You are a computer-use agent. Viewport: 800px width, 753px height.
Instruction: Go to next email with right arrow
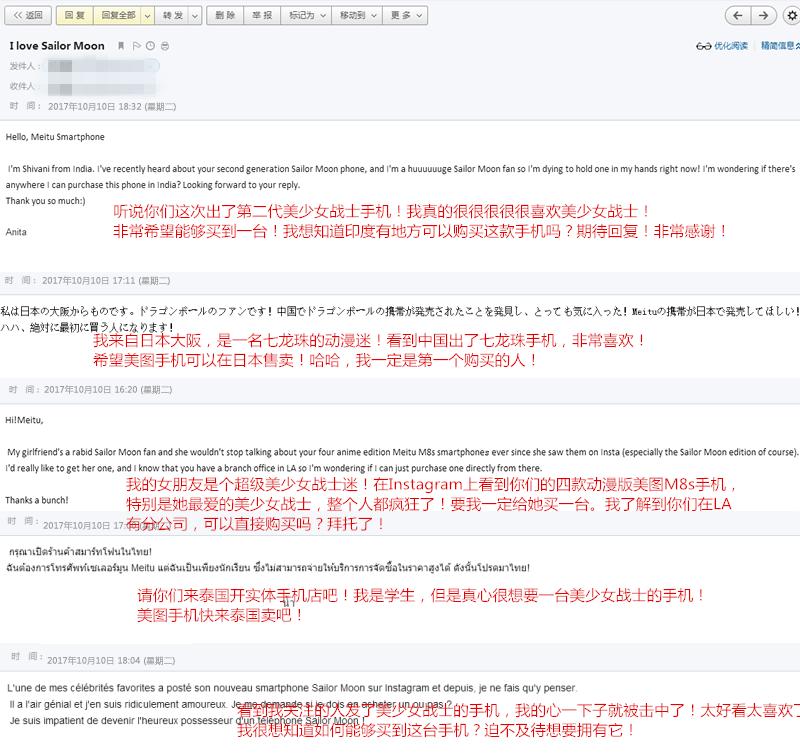coord(763,15)
